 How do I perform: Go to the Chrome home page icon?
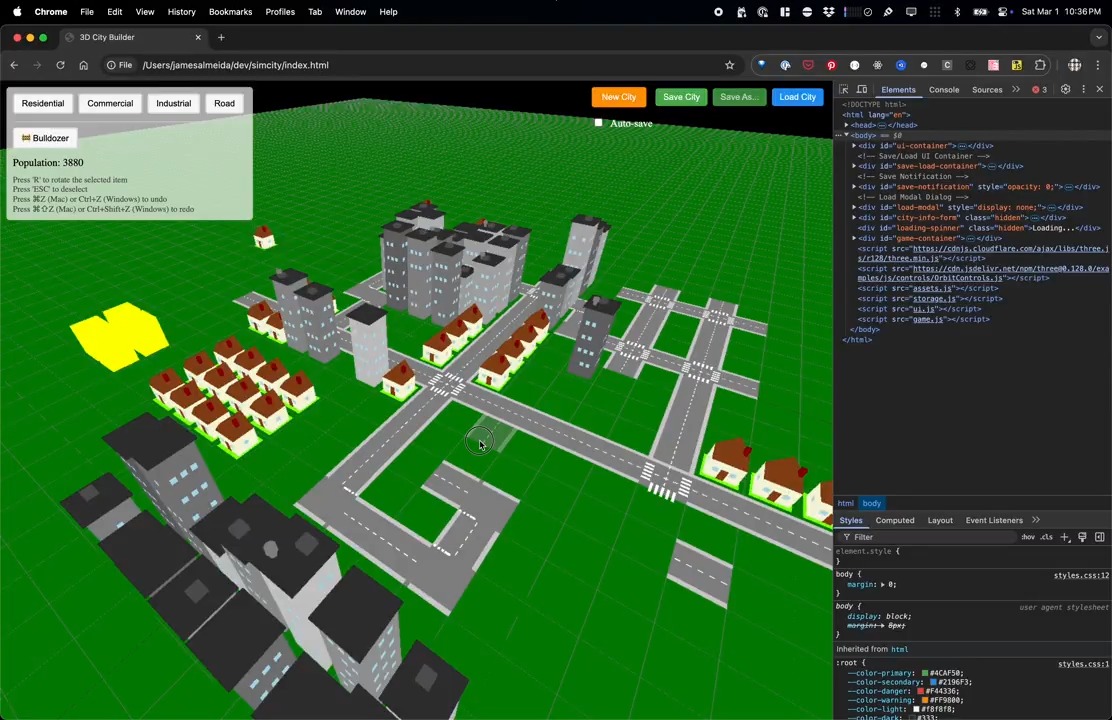tap(84, 65)
